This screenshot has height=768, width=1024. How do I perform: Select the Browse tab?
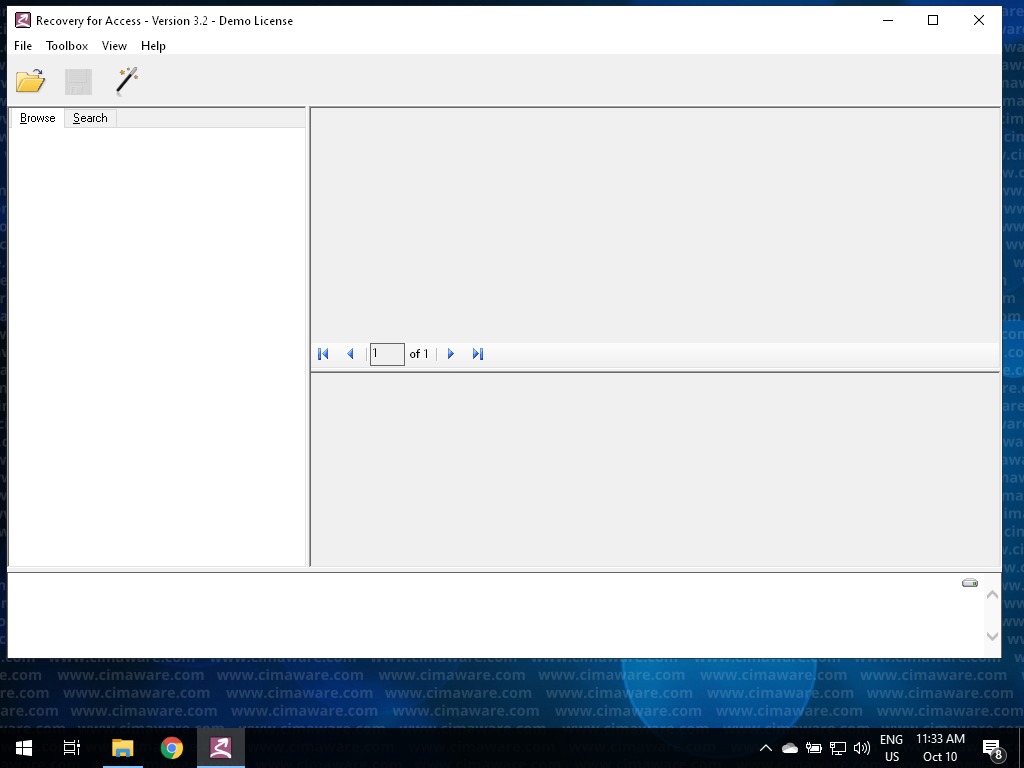(38, 118)
